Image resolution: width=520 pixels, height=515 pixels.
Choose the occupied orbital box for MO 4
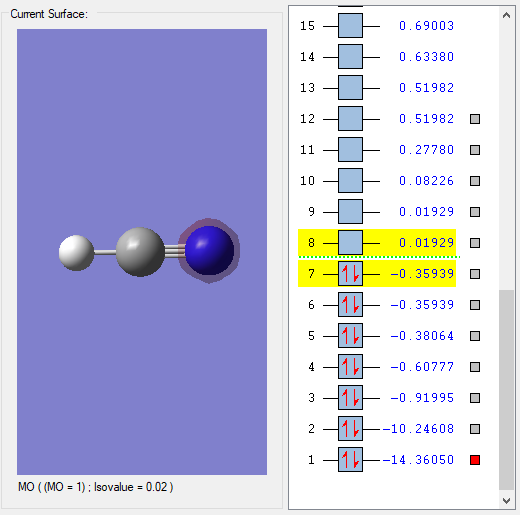[350, 367]
